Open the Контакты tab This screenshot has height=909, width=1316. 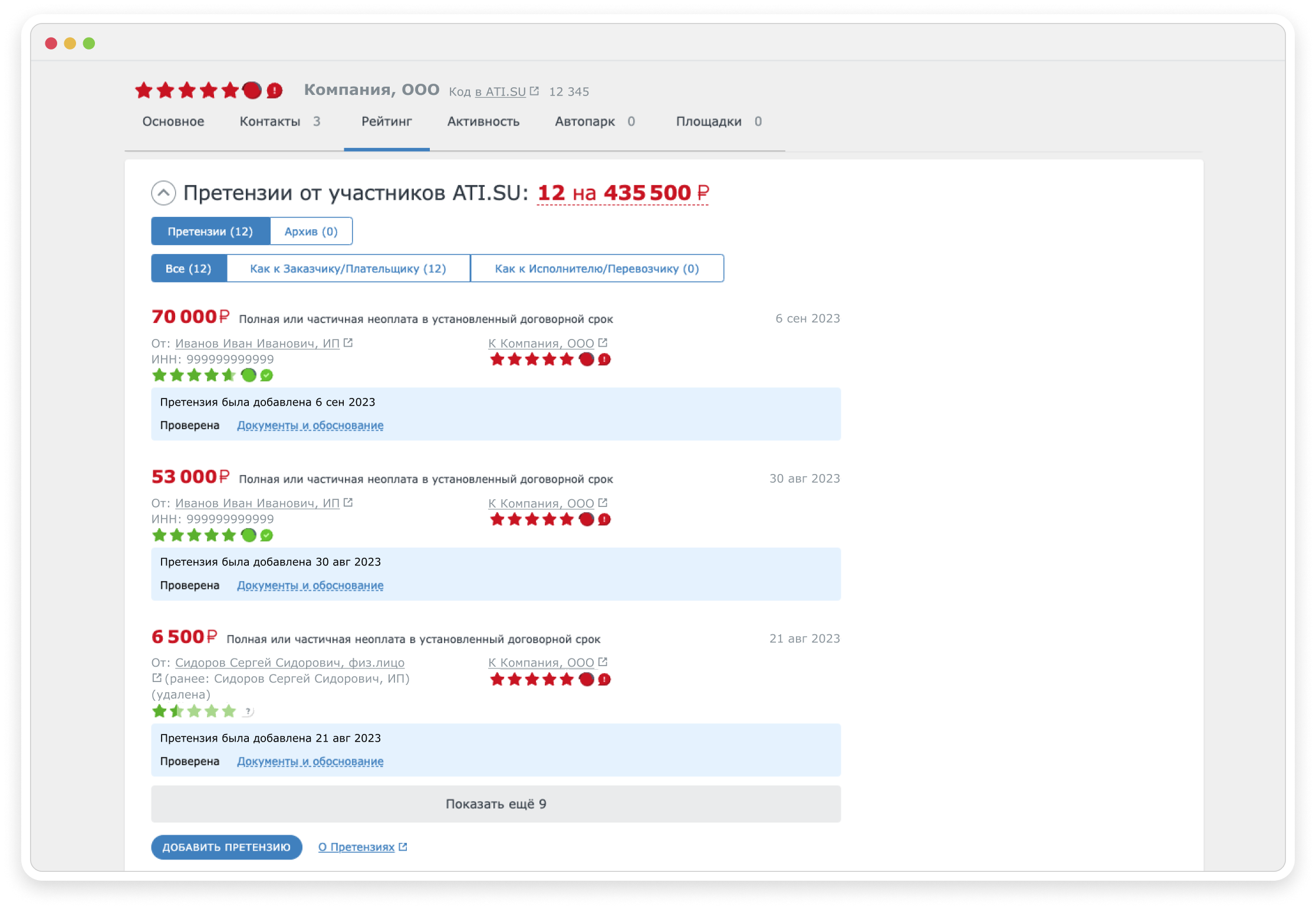pyautogui.click(x=279, y=121)
